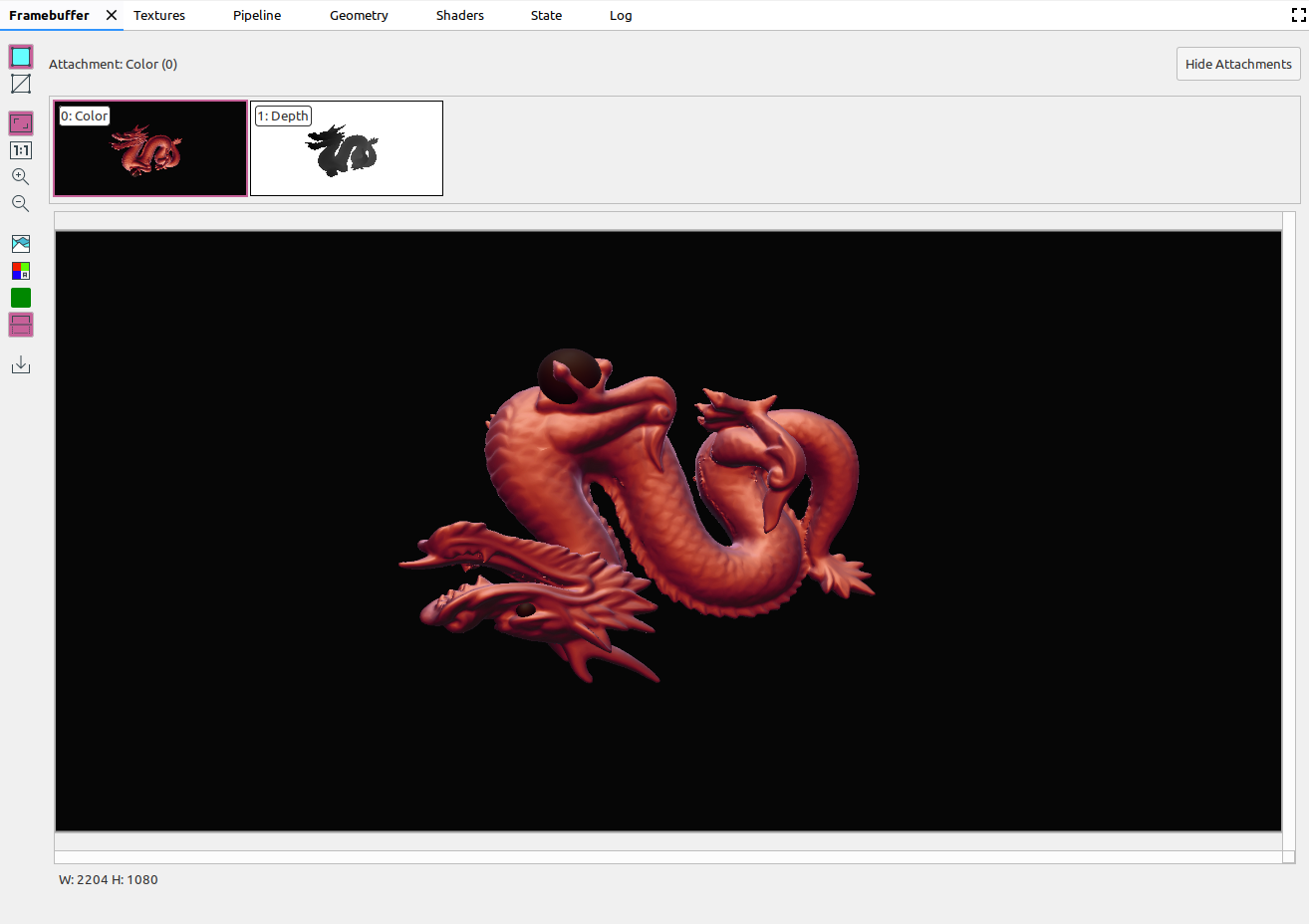Maximize panel with the fullscreen icon
Viewport: 1309px width, 924px height.
click(1298, 15)
